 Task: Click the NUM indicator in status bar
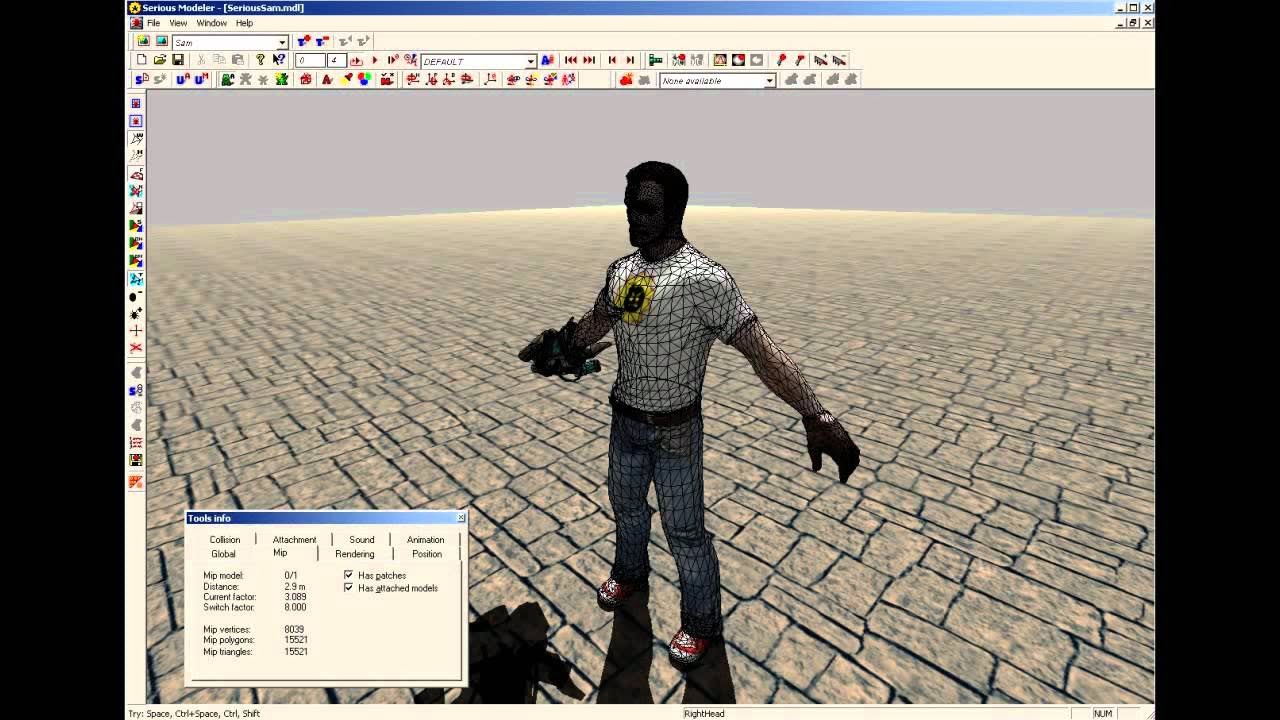1103,713
